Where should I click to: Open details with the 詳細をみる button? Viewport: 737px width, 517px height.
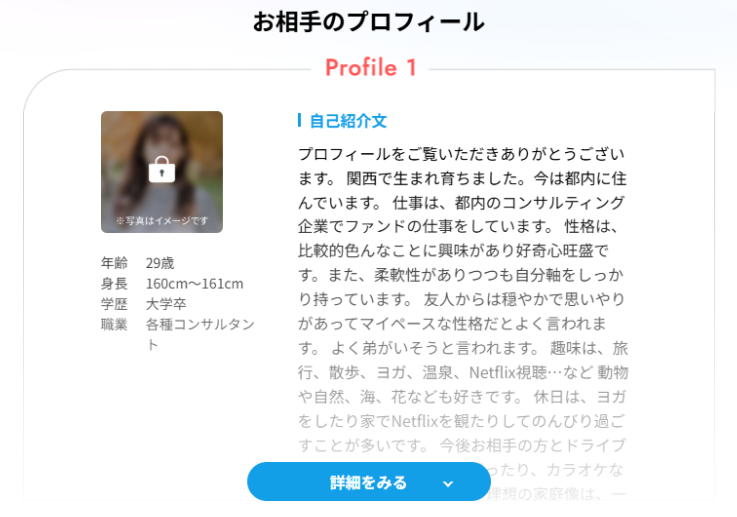pos(369,482)
